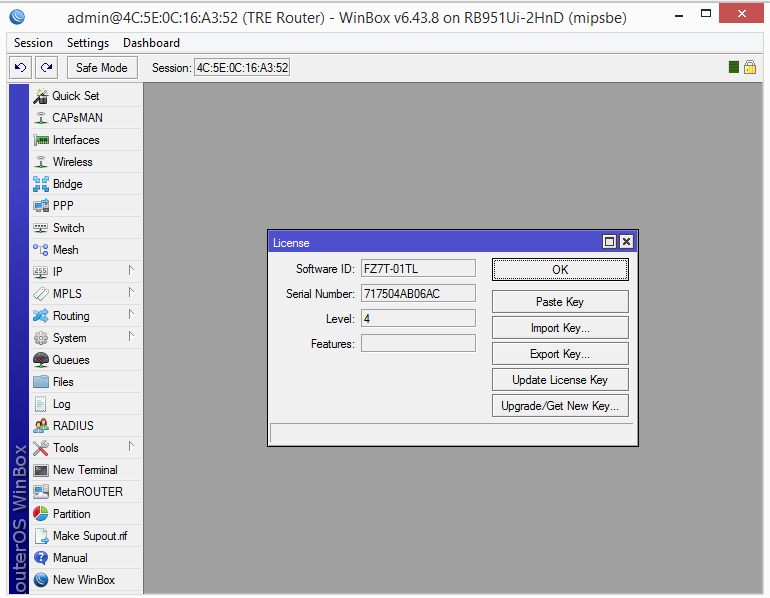The height and width of the screenshot is (598, 770).
Task: Click Update License Key
Action: pyautogui.click(x=560, y=380)
